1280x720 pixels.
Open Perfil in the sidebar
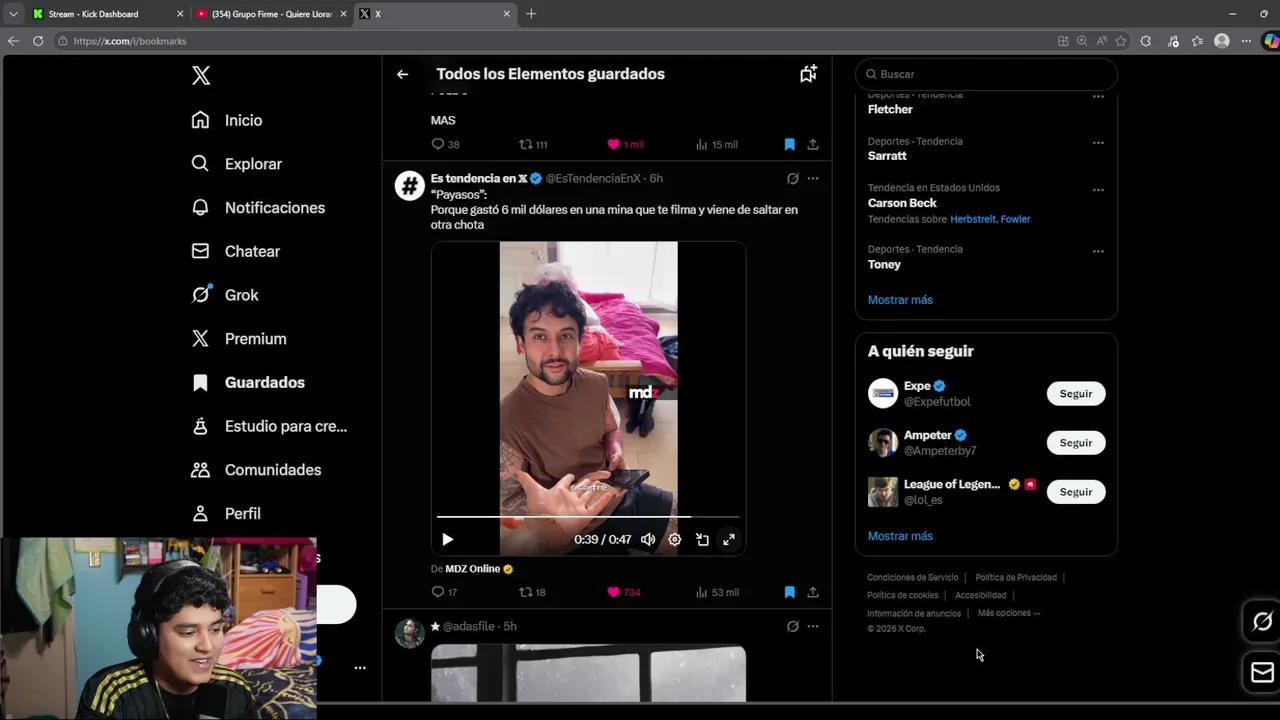coord(226,513)
